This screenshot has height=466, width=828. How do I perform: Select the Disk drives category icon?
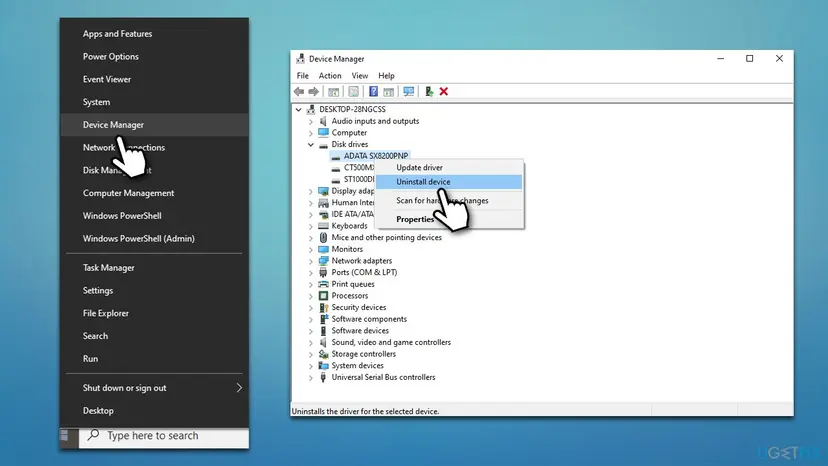point(323,145)
